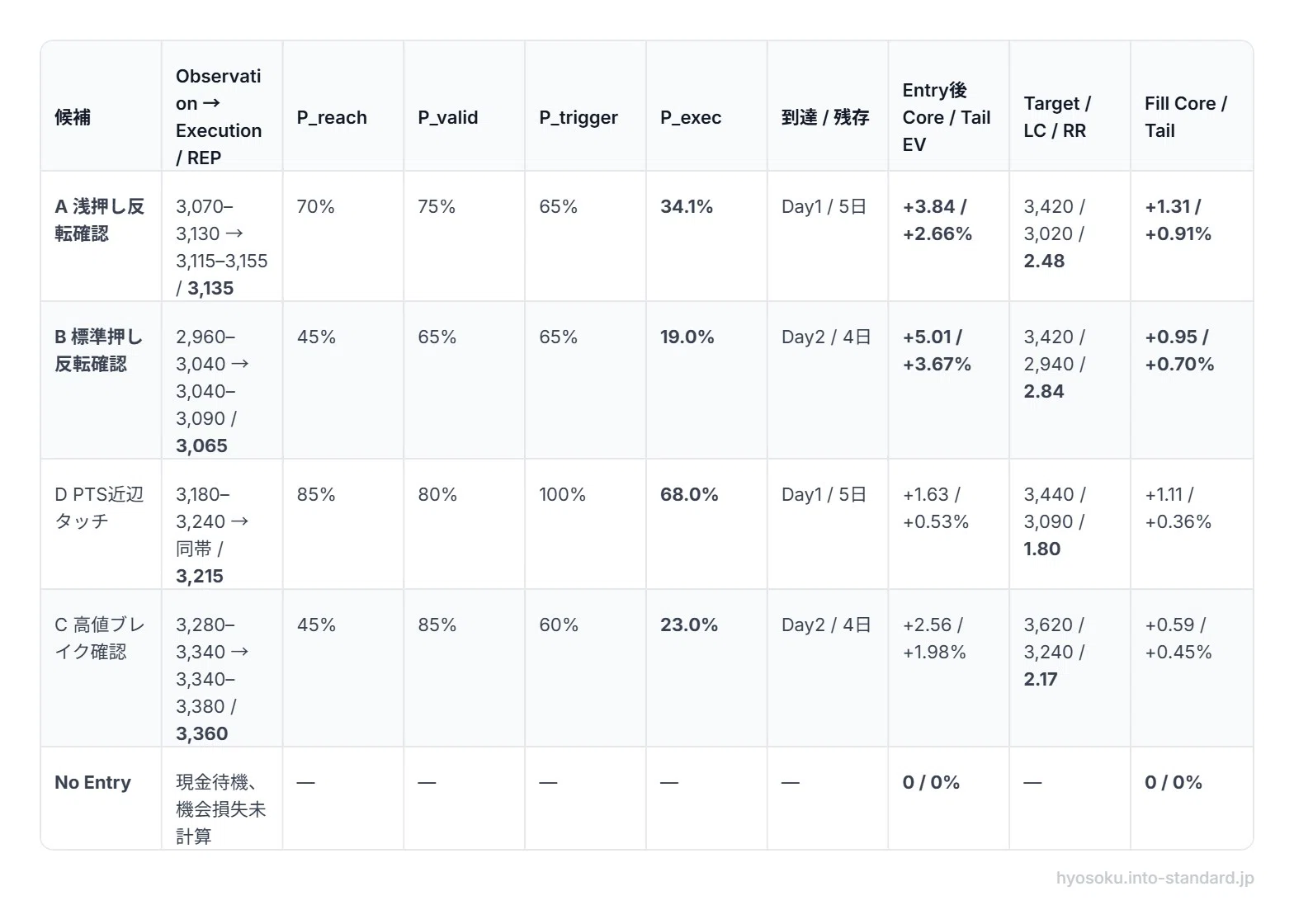Viewport: 1294px width, 924px height.
Task: Click the C 高値ブレイク確認 row label
Action: (99, 638)
